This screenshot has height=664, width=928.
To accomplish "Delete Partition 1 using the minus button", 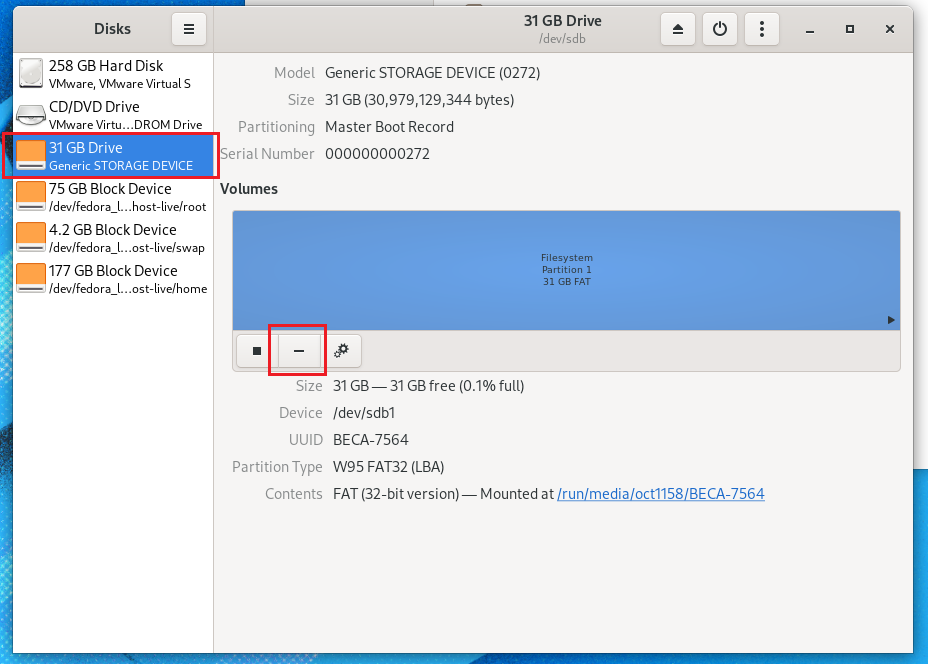I will pos(297,351).
